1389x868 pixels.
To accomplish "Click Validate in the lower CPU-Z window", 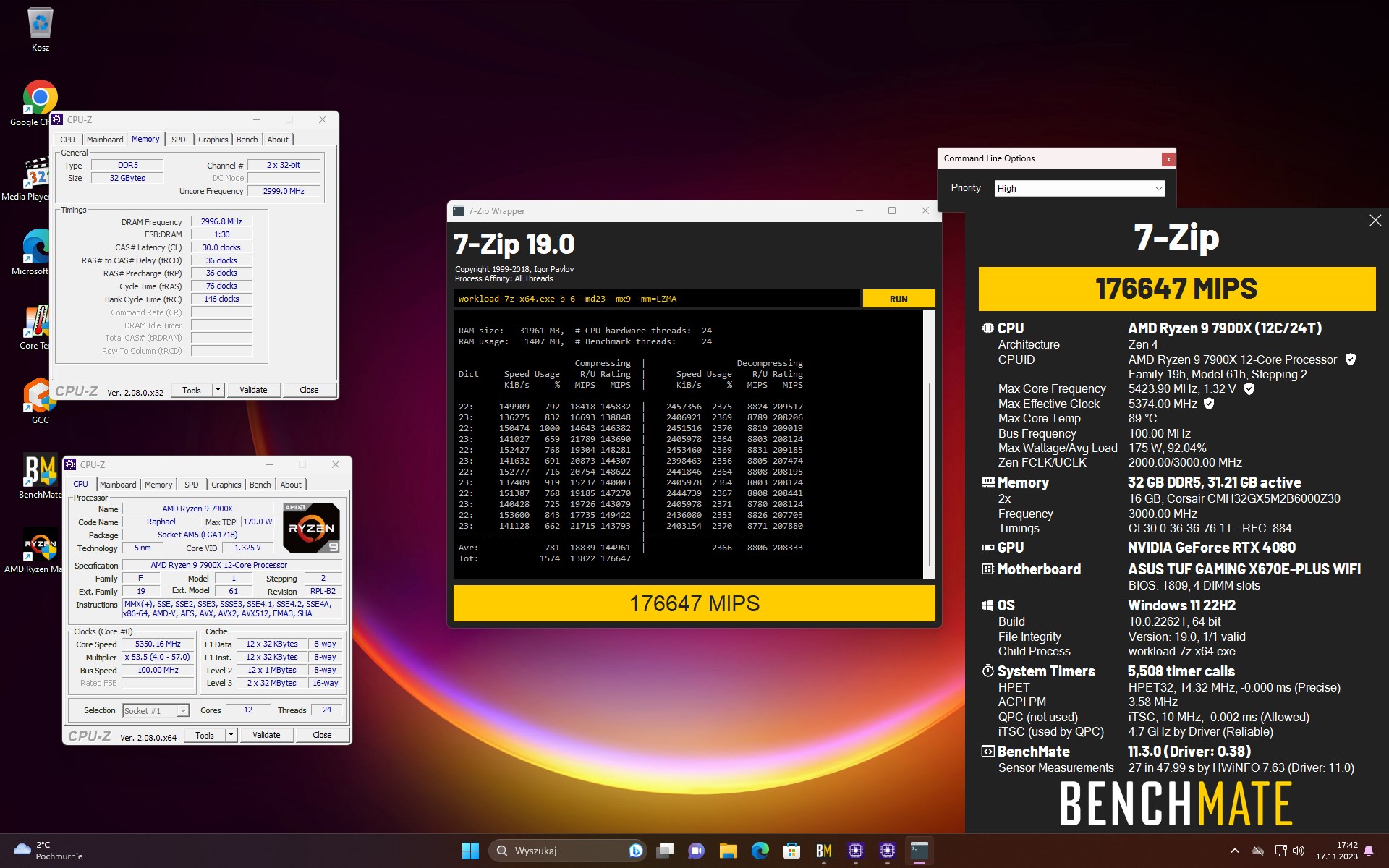I will click(x=266, y=735).
